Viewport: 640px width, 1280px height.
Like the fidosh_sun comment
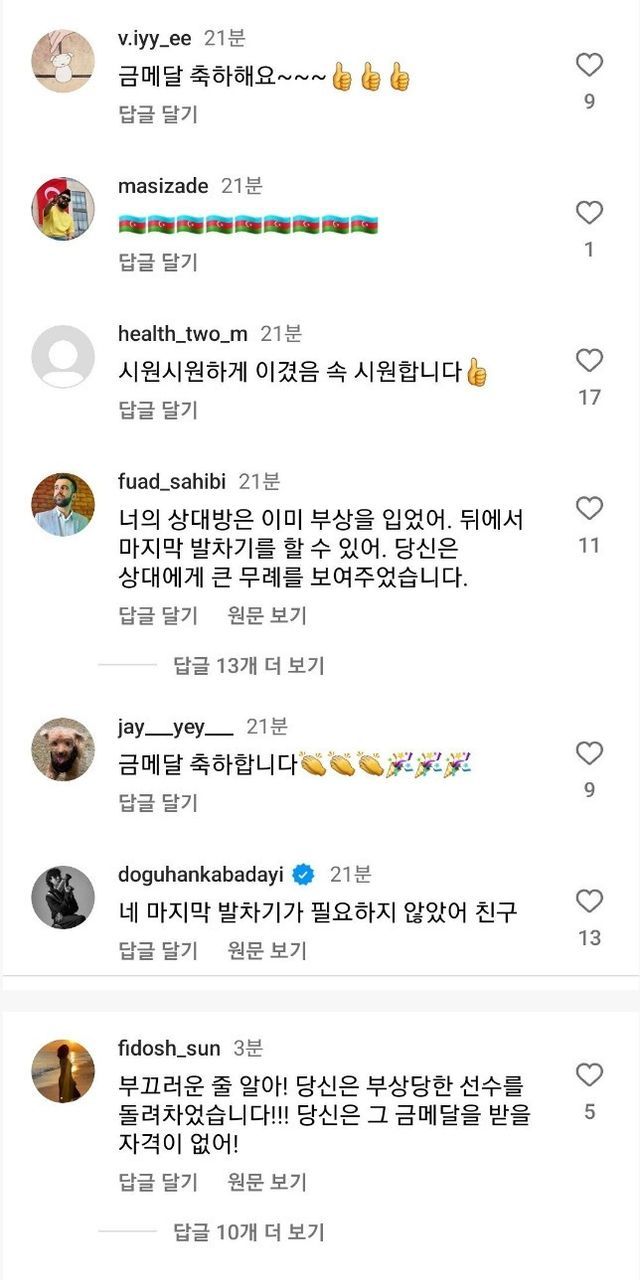pos(589,1075)
